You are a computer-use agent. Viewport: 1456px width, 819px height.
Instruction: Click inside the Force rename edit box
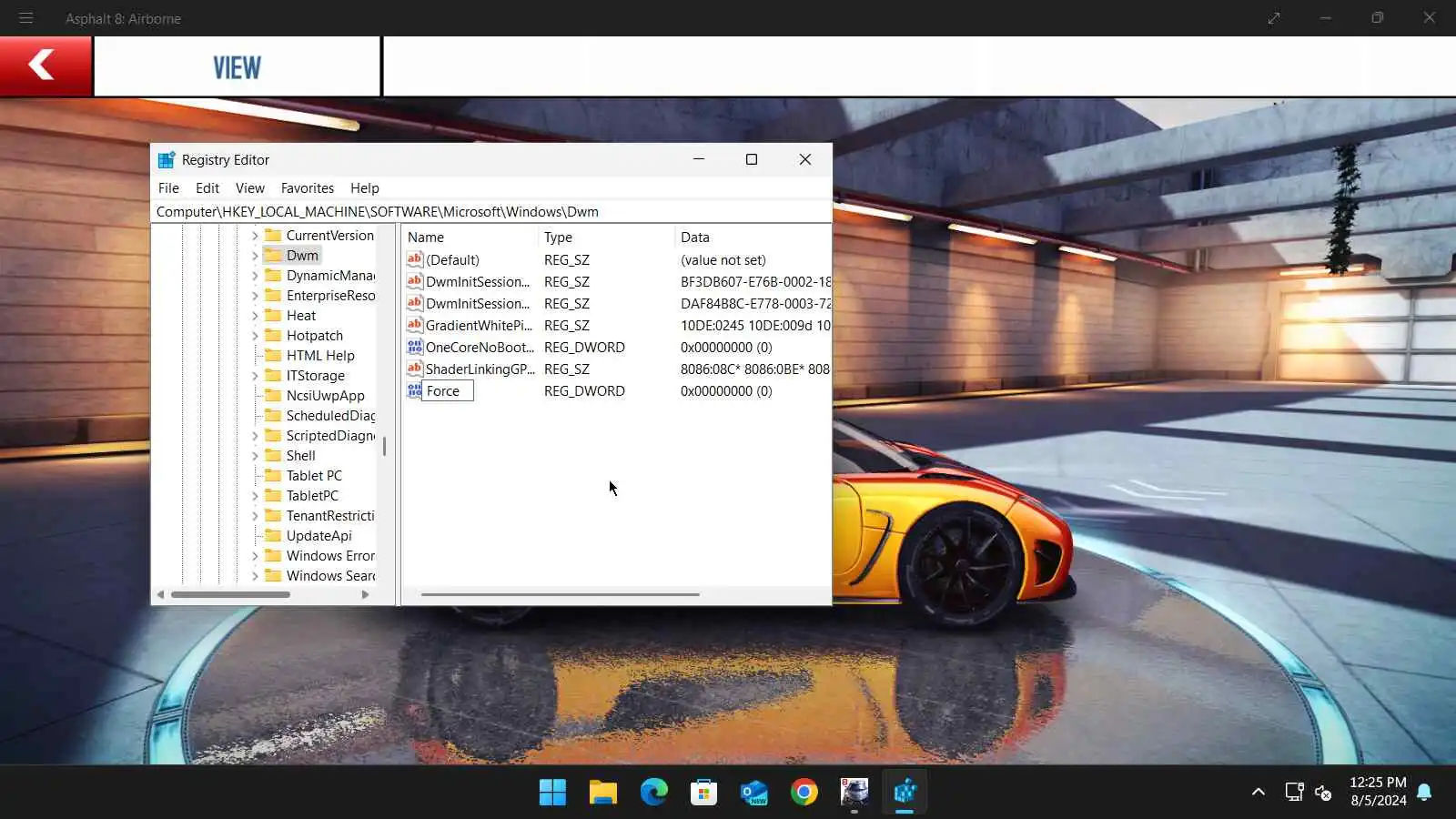(x=448, y=391)
